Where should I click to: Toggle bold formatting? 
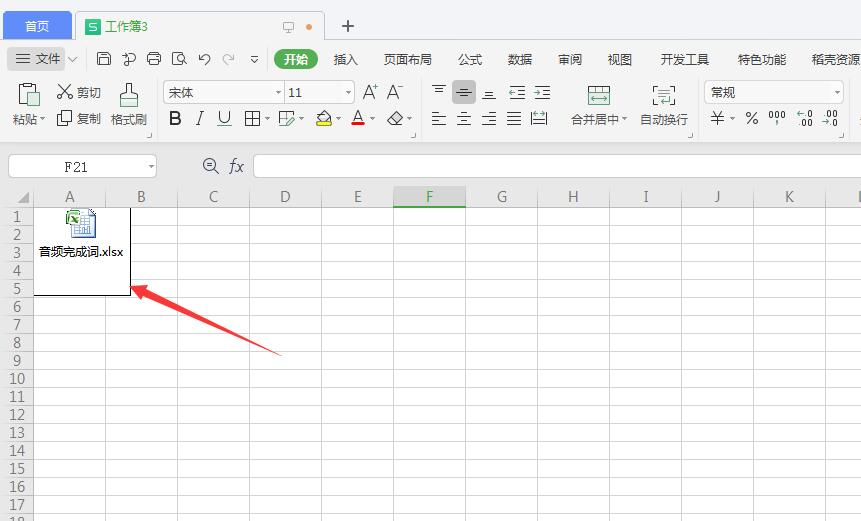[175, 118]
